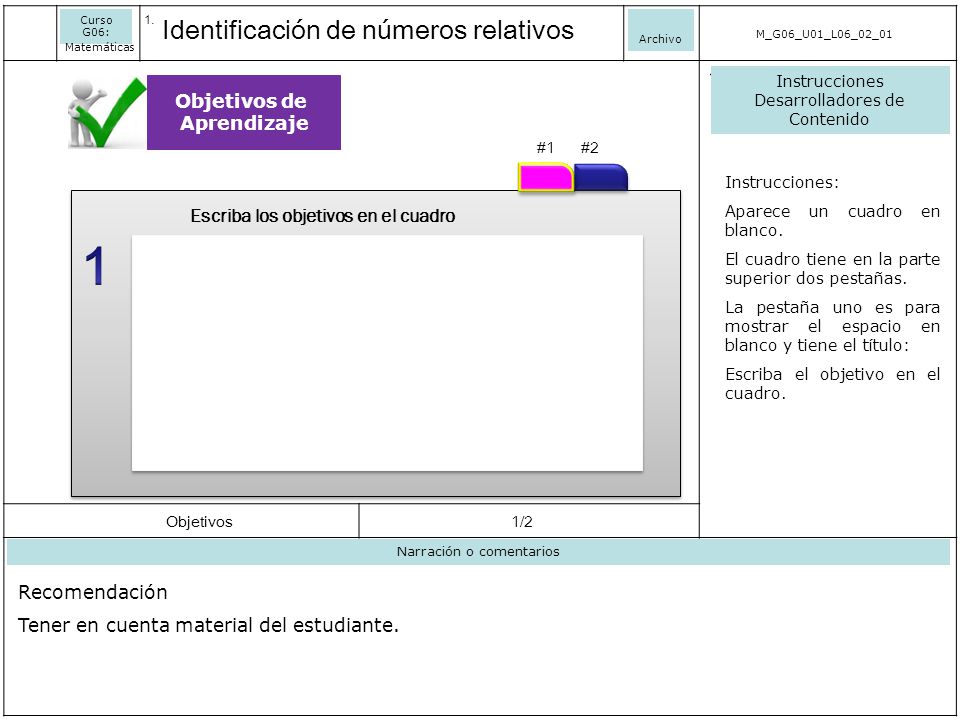The width and height of the screenshot is (960, 720).
Task: Click the '#2' tab label
Action: coord(589,148)
